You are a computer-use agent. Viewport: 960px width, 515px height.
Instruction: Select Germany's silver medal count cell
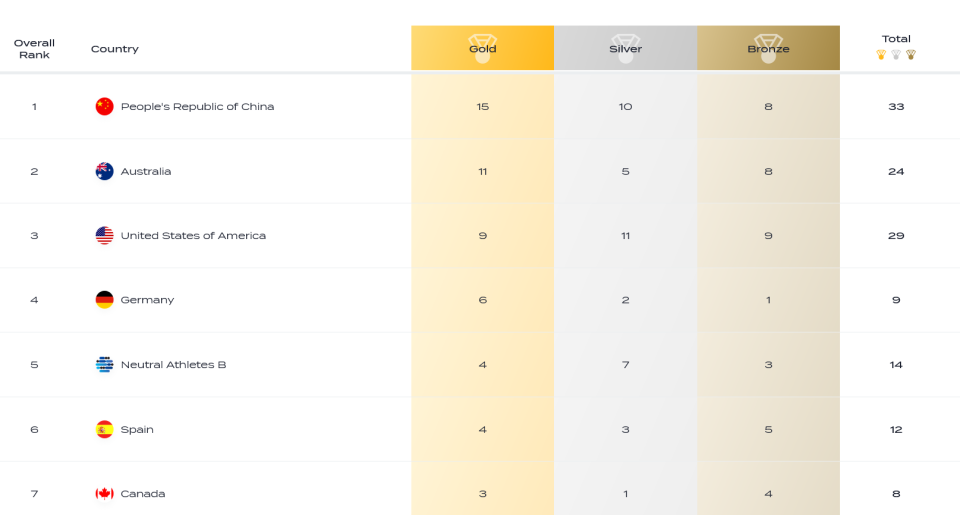coord(626,300)
